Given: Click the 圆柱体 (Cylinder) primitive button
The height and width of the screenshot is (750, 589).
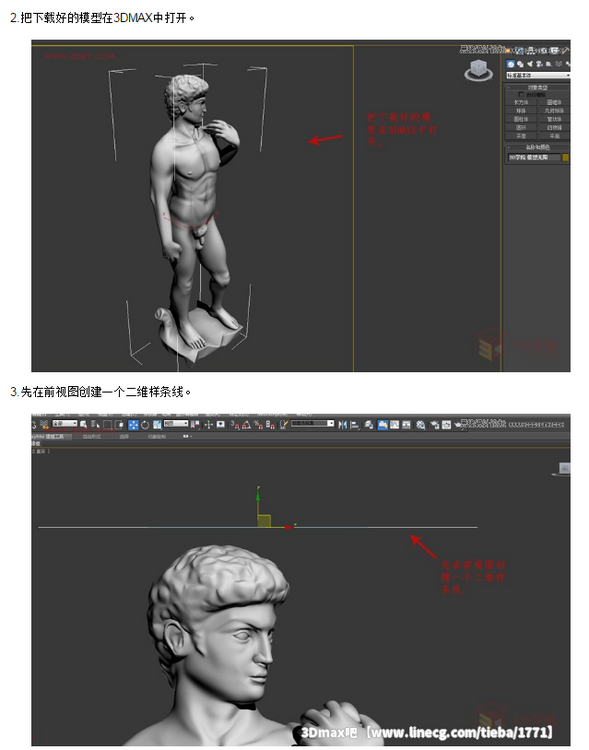Looking at the screenshot, I should pyautogui.click(x=521, y=119).
